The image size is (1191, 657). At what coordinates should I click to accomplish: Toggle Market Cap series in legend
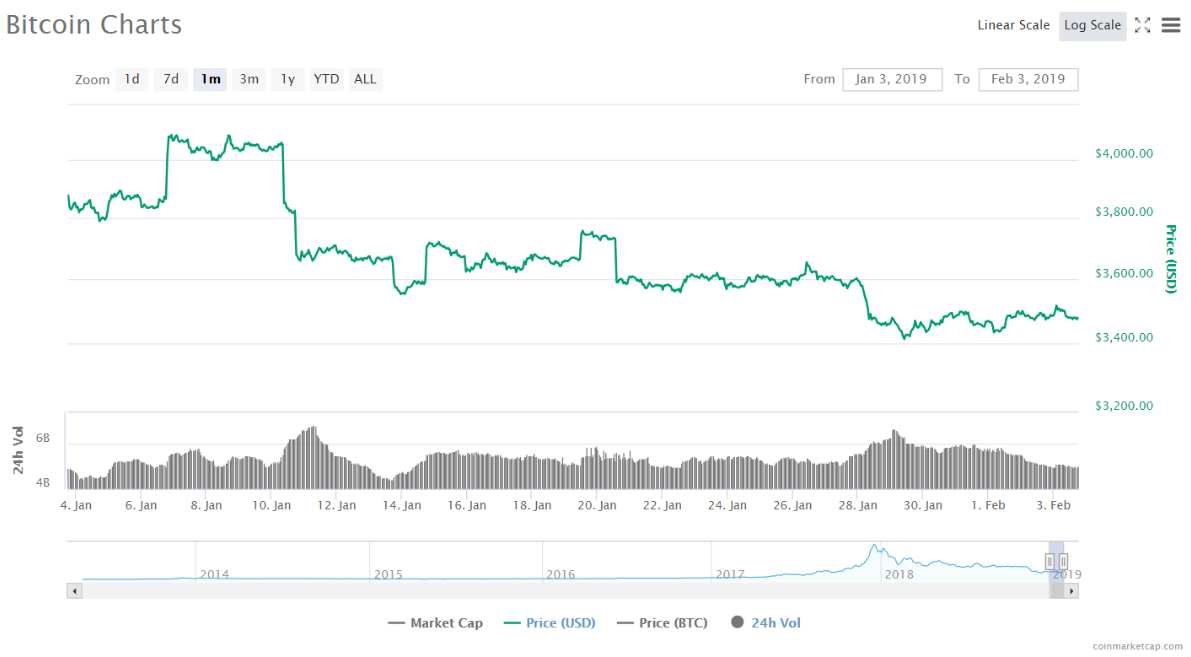pyautogui.click(x=435, y=623)
